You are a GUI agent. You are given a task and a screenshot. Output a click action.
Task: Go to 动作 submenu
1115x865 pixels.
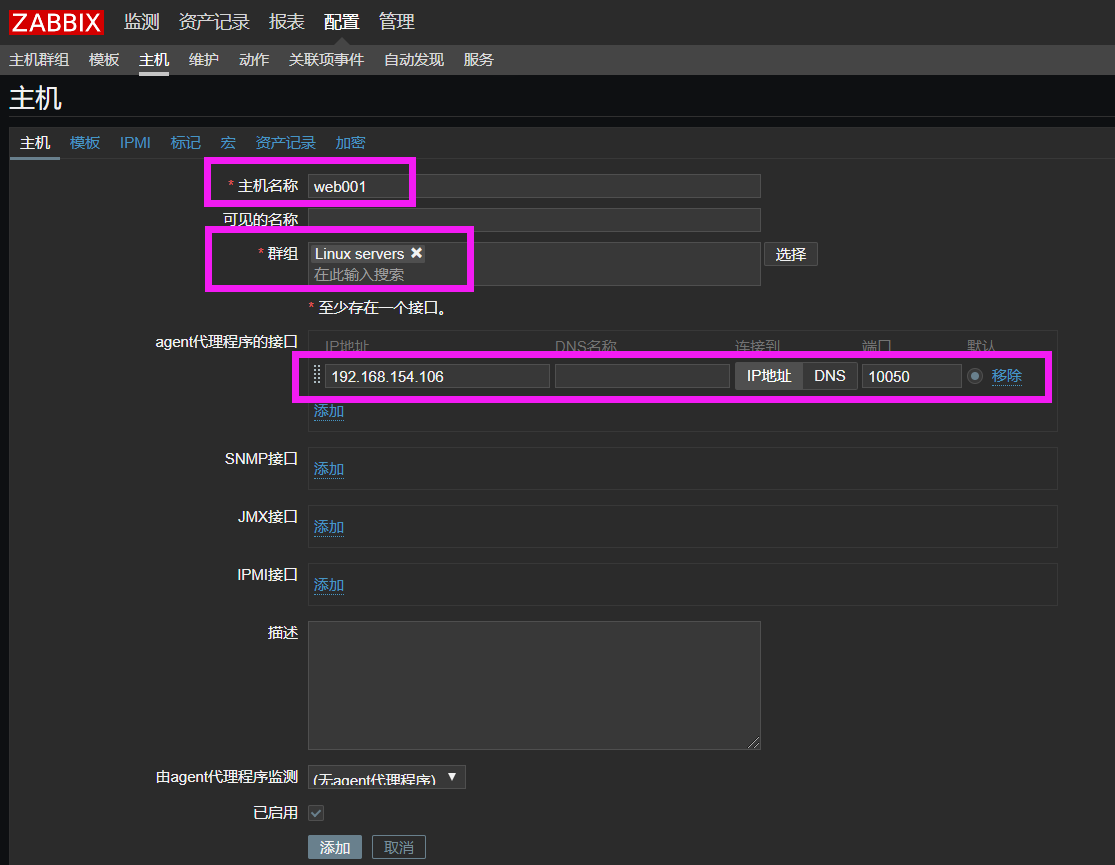click(254, 60)
